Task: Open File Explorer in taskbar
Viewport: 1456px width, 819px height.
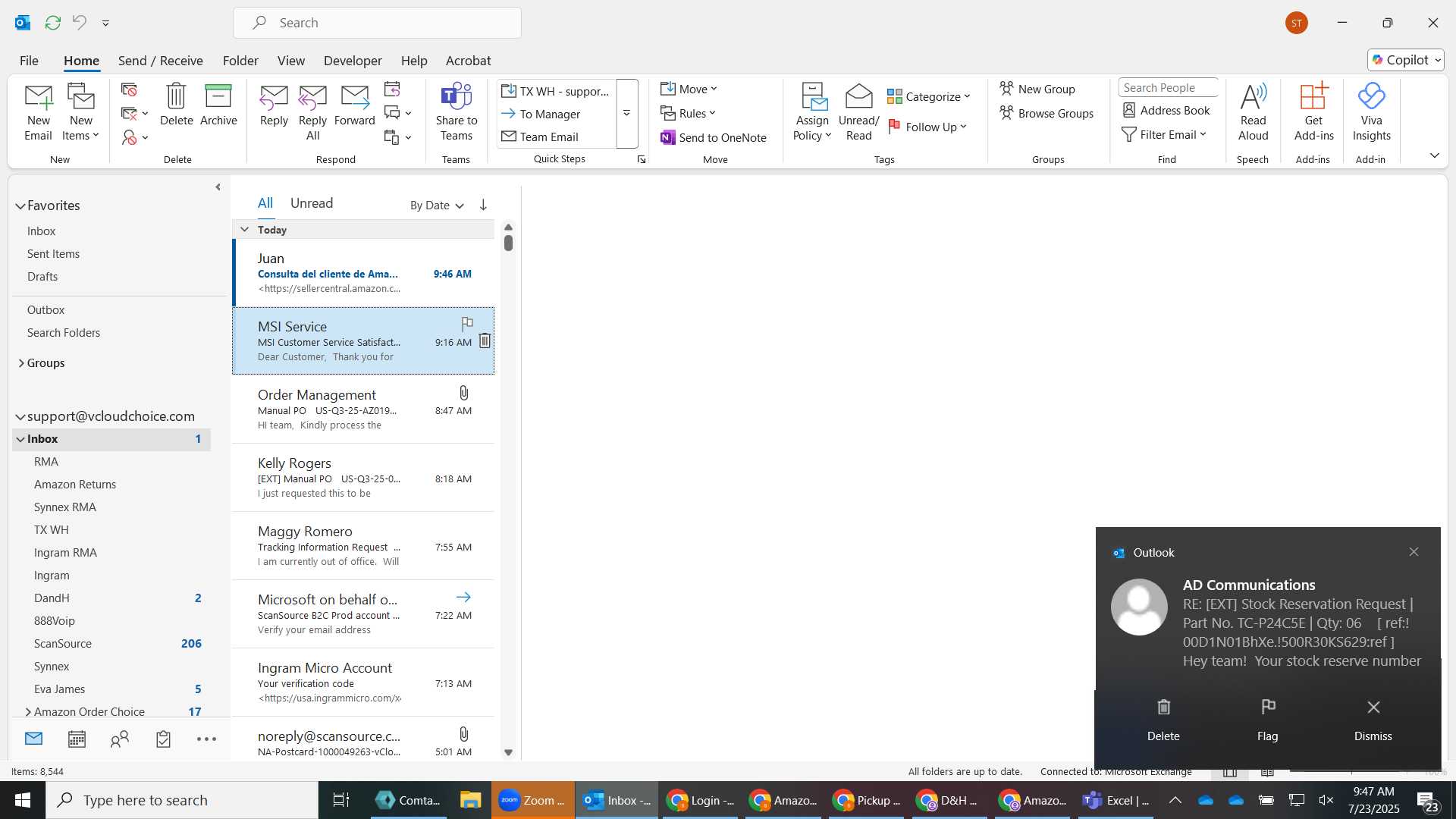Action: click(470, 800)
